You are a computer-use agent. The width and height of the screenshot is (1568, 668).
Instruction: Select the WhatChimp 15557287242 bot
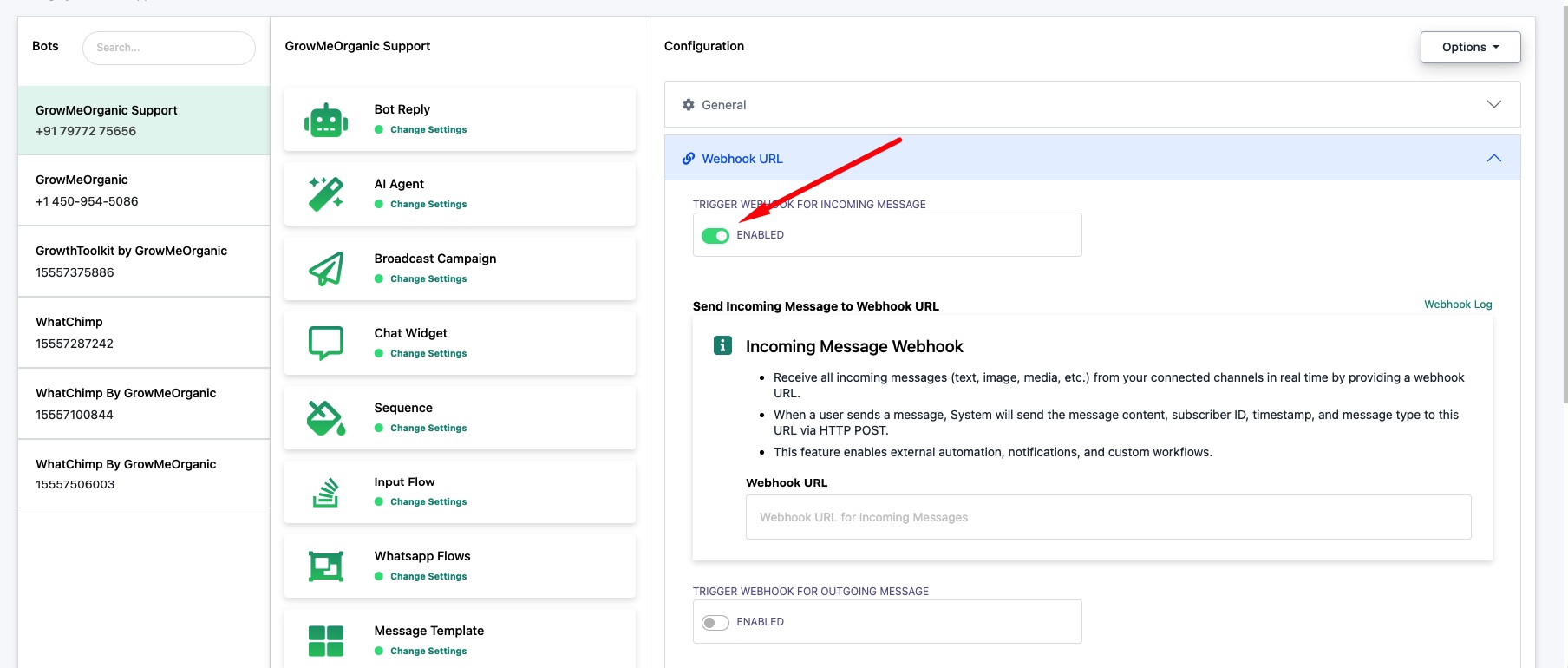pos(144,332)
